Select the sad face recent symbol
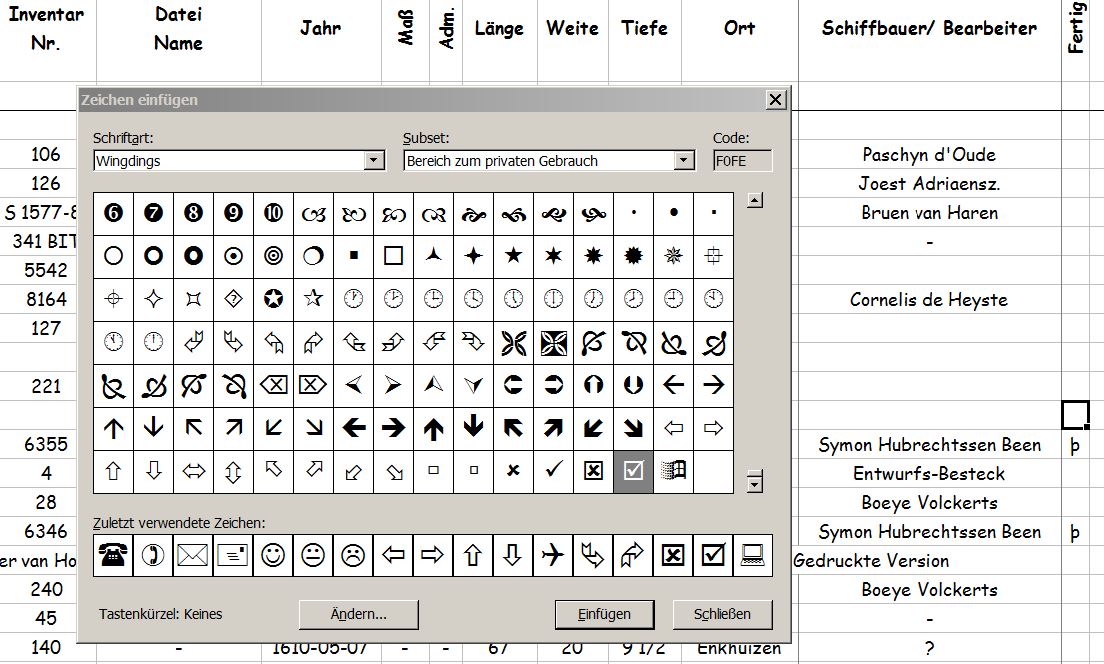This screenshot has width=1104, height=664. [353, 555]
